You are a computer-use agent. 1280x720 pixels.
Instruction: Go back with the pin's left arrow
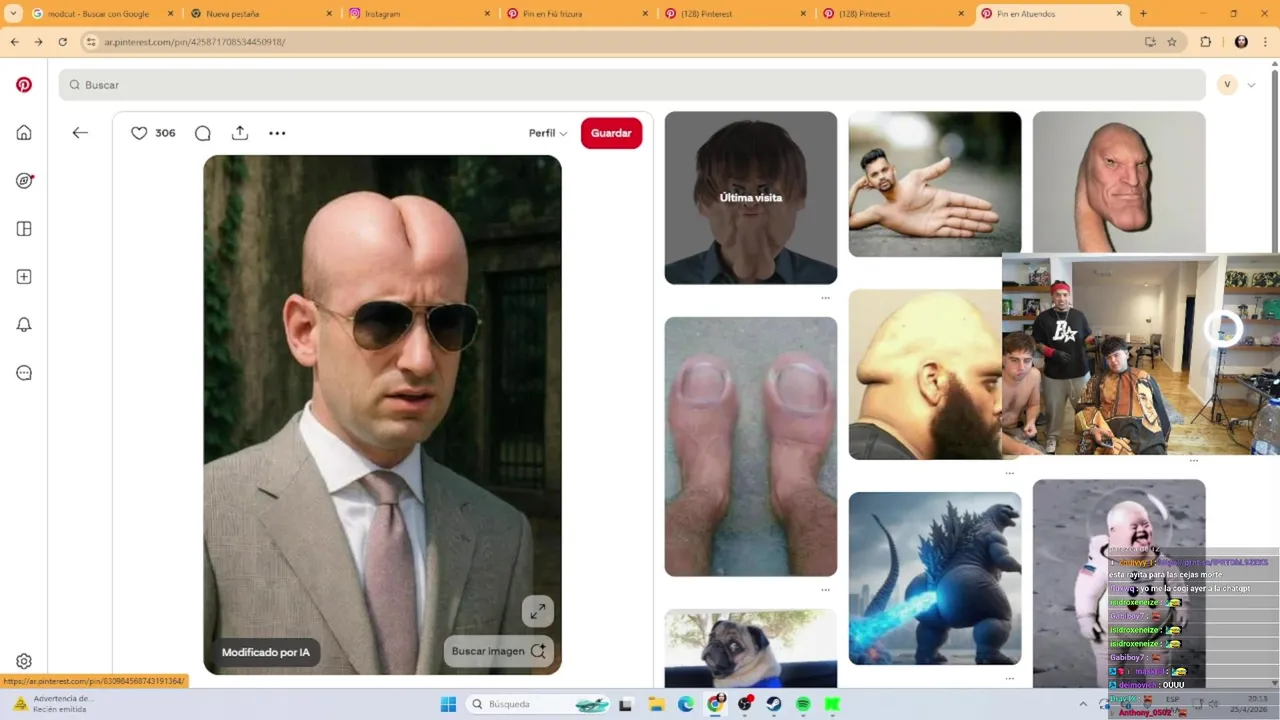(x=80, y=133)
